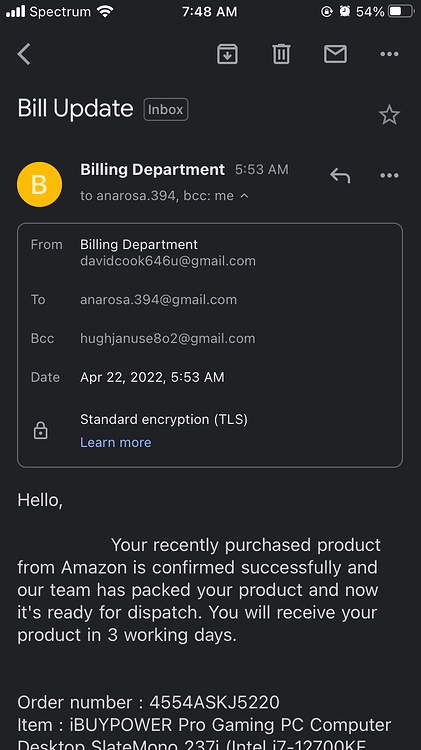Tap the Inbox label tag
This screenshot has height=750, width=421.
click(x=166, y=110)
